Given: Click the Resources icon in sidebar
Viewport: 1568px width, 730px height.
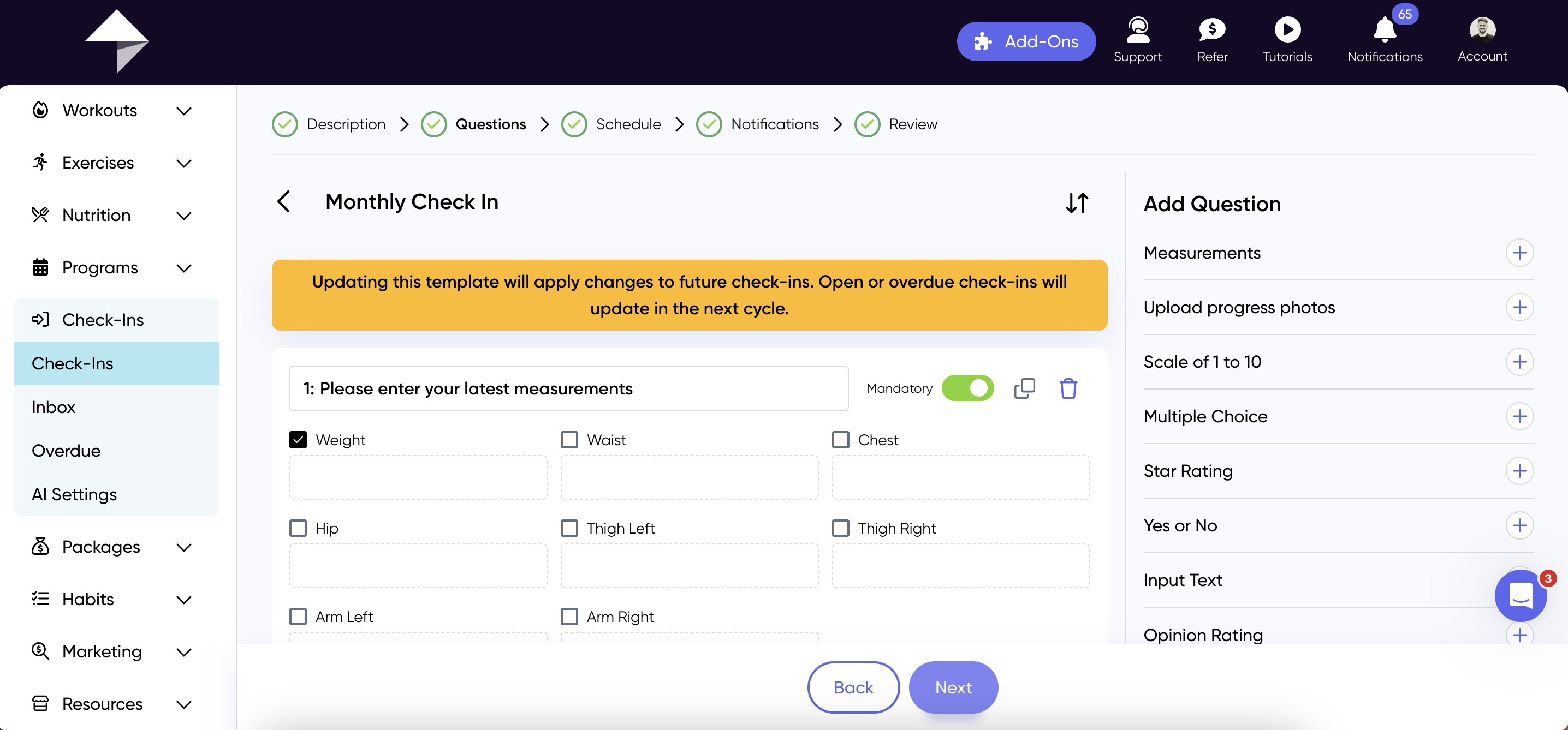Looking at the screenshot, I should click(40, 703).
